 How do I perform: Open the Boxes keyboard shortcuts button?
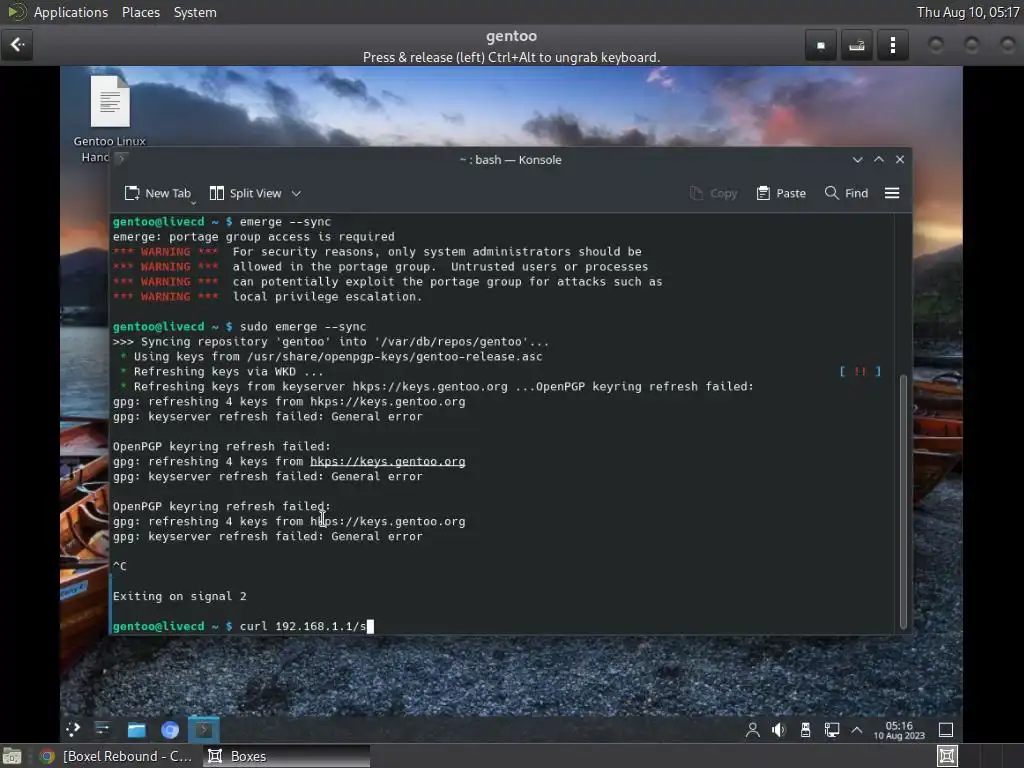pos(856,45)
